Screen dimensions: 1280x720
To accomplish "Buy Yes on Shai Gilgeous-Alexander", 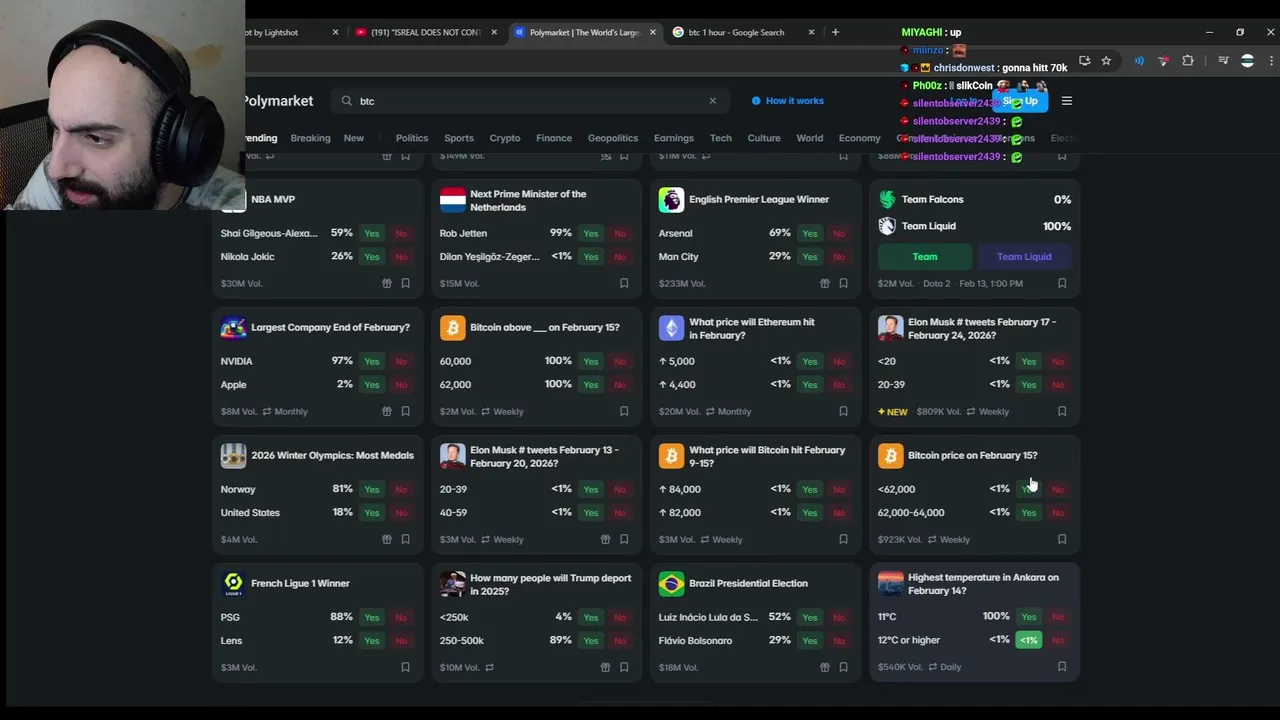I will pyautogui.click(x=372, y=233).
